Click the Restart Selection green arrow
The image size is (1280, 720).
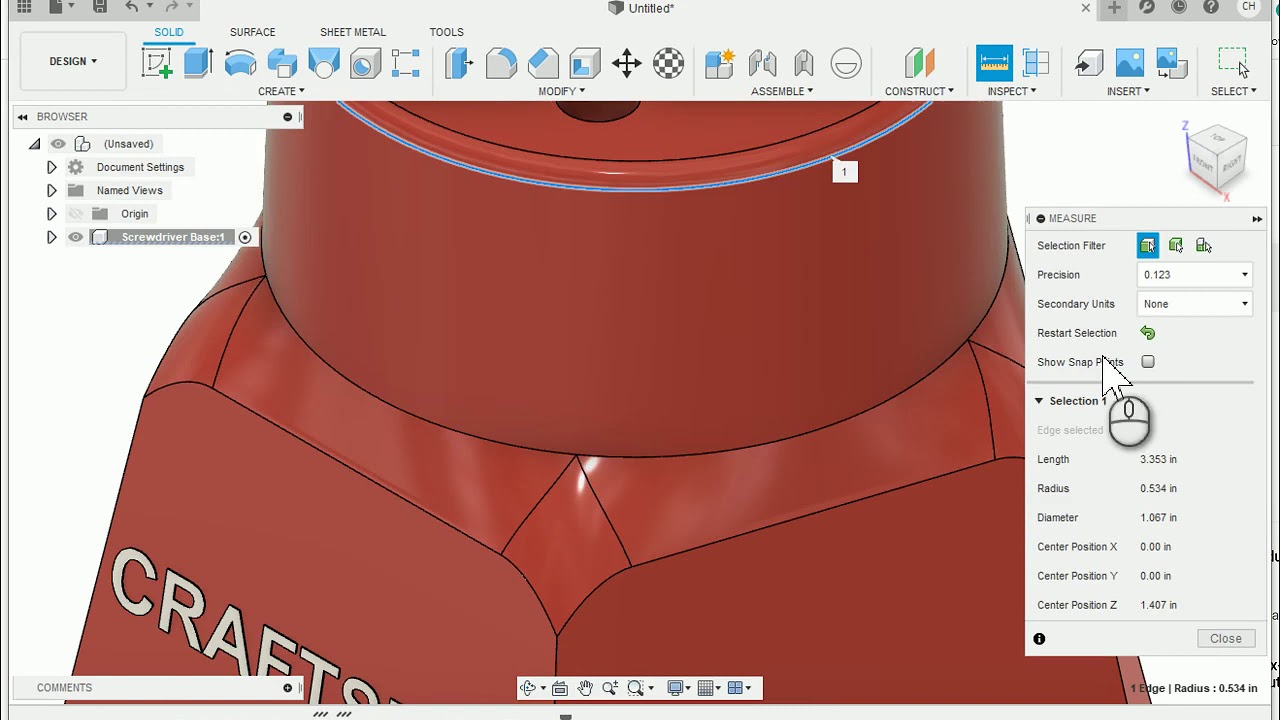[x=1148, y=333]
